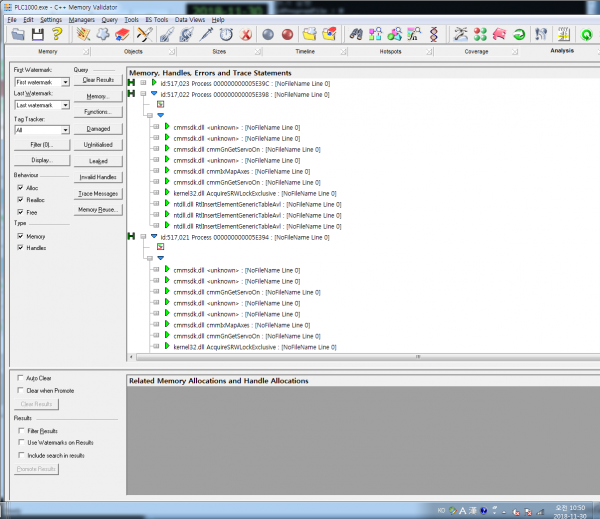The width and height of the screenshot is (600, 519).
Task: Click the red book toolbar icon
Action: point(122,34)
